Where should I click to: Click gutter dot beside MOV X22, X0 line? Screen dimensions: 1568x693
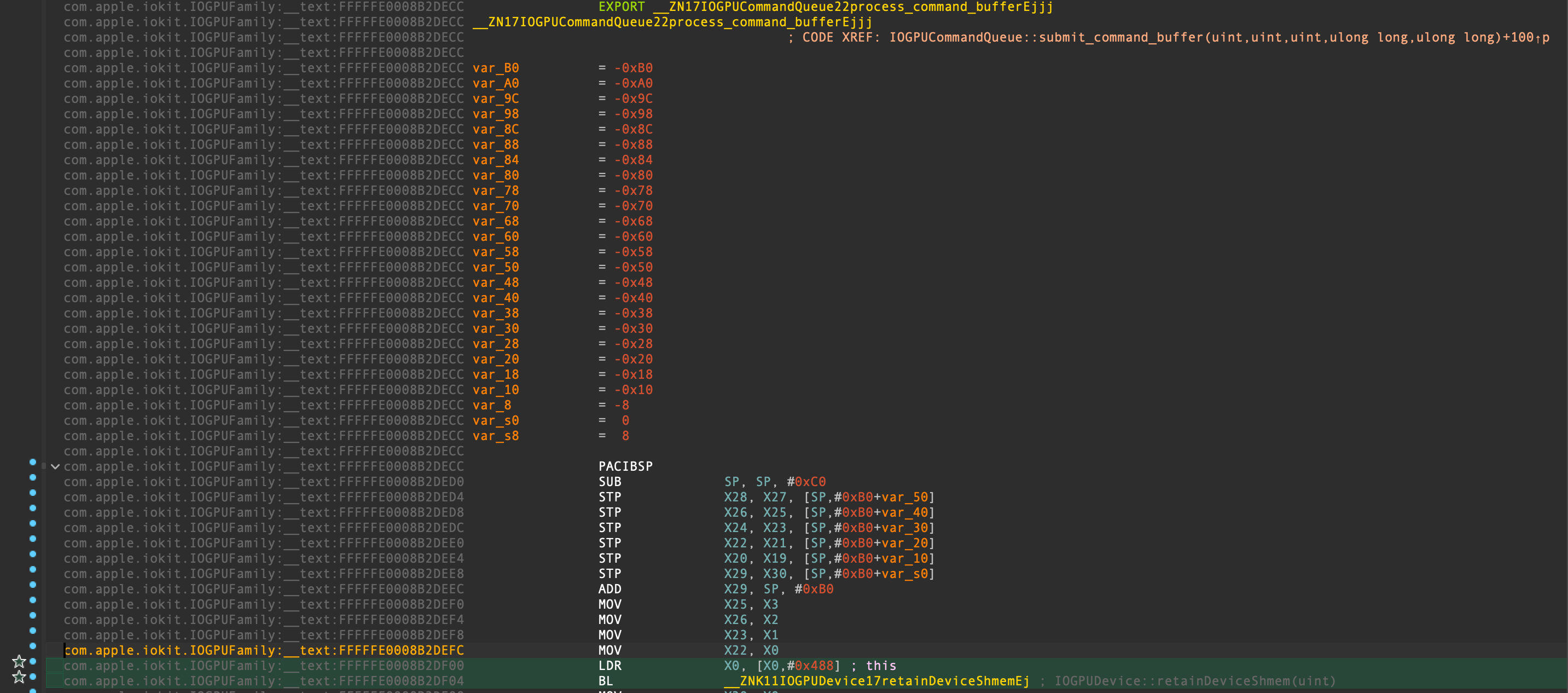point(33,646)
